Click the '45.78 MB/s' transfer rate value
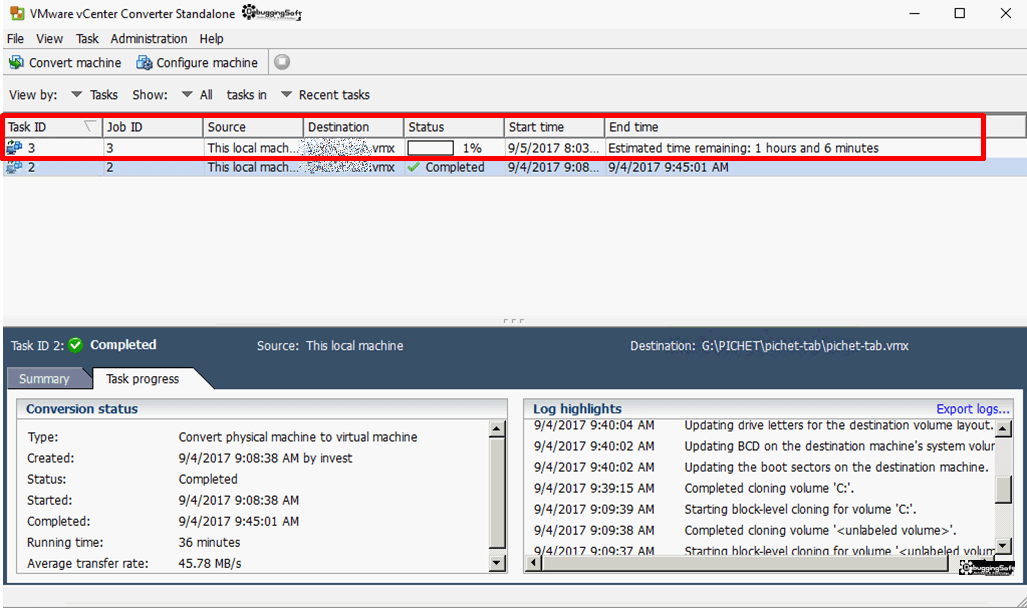Screen dimensions: 1027x608 (x=210, y=563)
